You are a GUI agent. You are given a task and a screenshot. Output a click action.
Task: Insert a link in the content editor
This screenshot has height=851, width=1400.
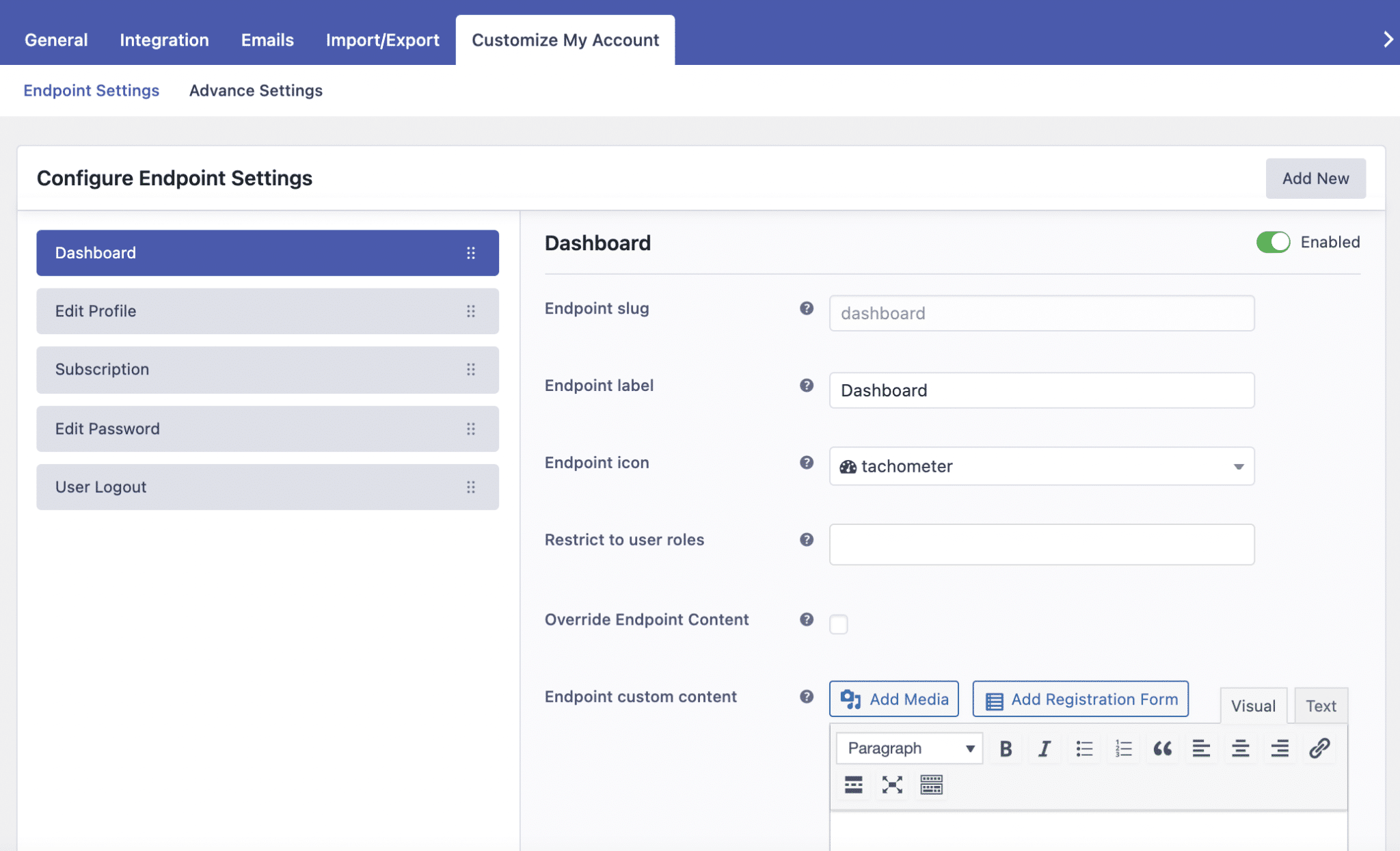point(1319,748)
